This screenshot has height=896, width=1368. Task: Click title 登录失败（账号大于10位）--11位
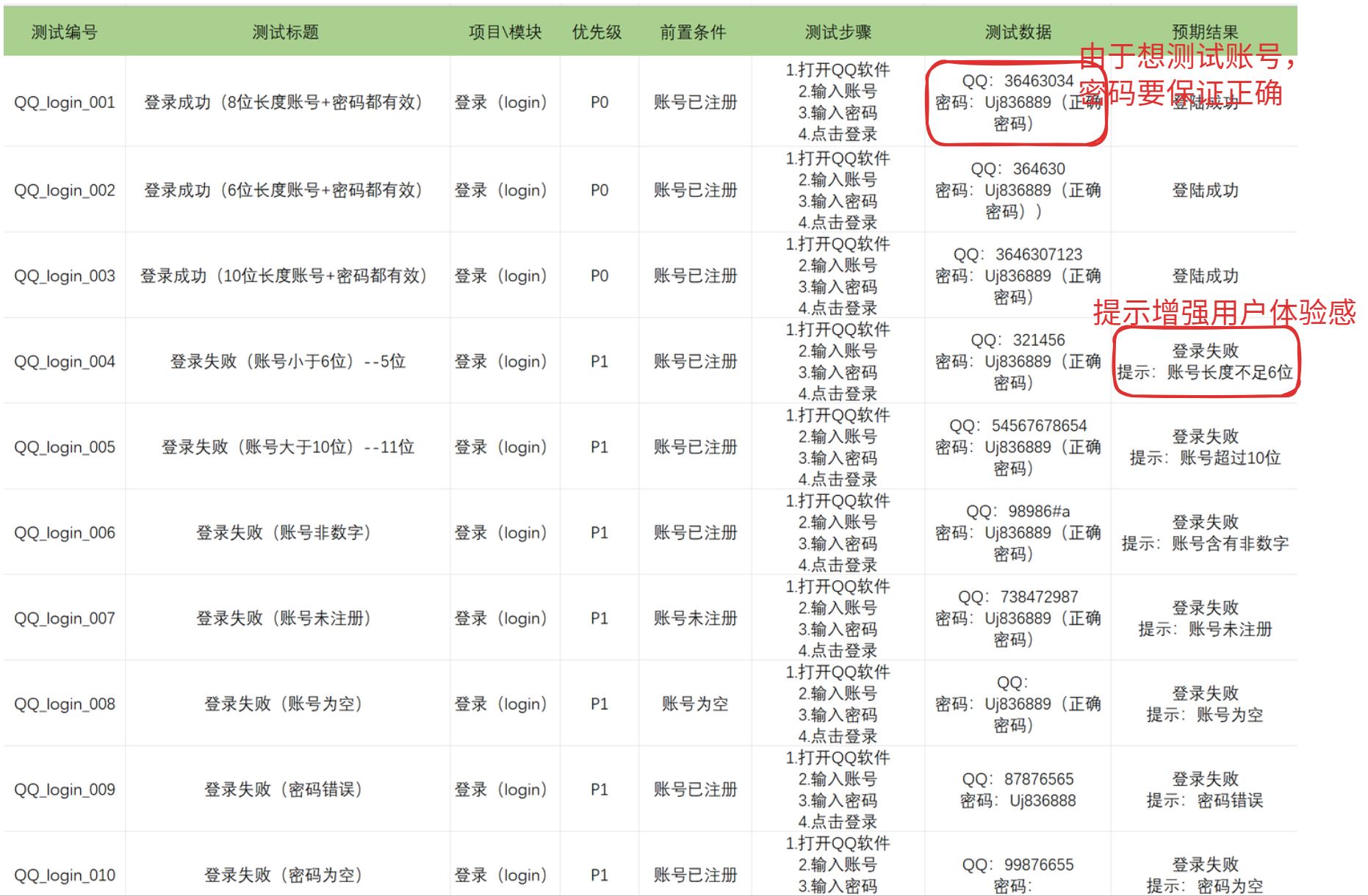coord(288,447)
